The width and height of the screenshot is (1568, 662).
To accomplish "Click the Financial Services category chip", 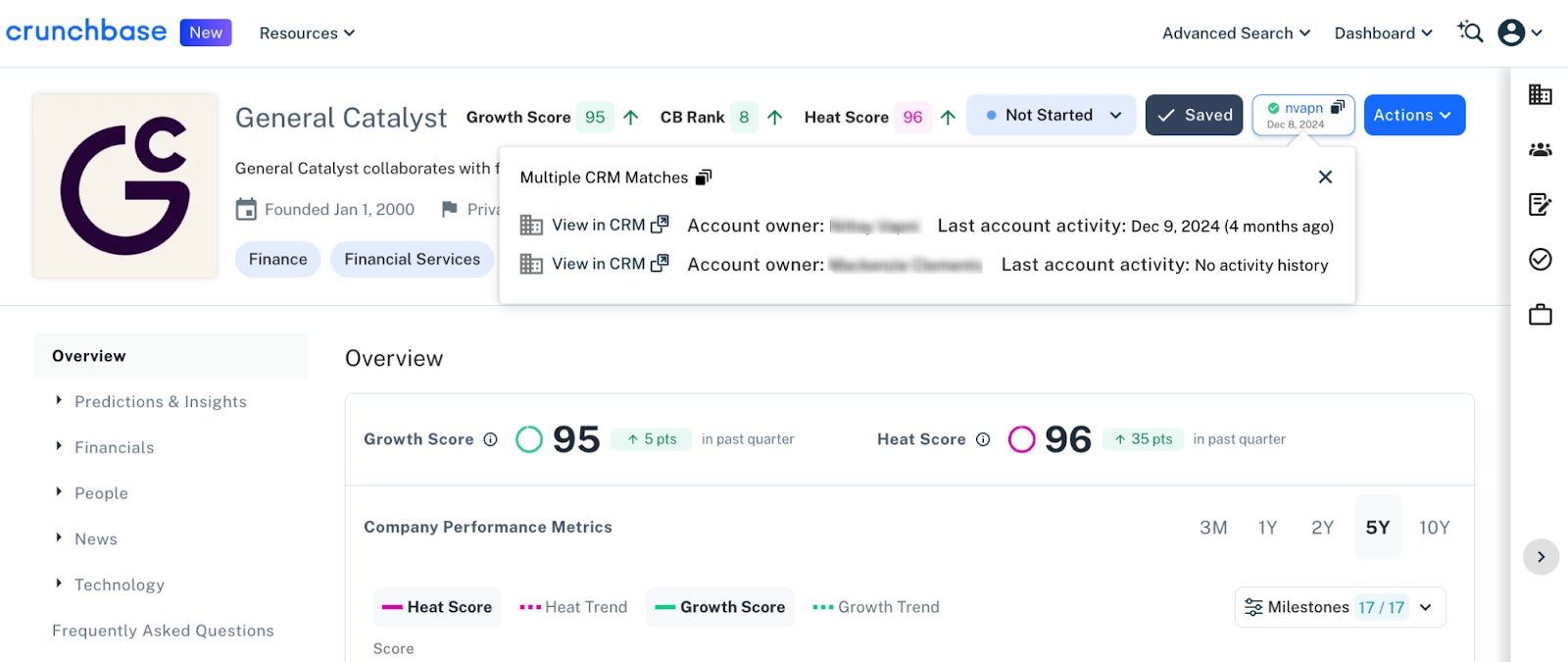I will tap(413, 259).
